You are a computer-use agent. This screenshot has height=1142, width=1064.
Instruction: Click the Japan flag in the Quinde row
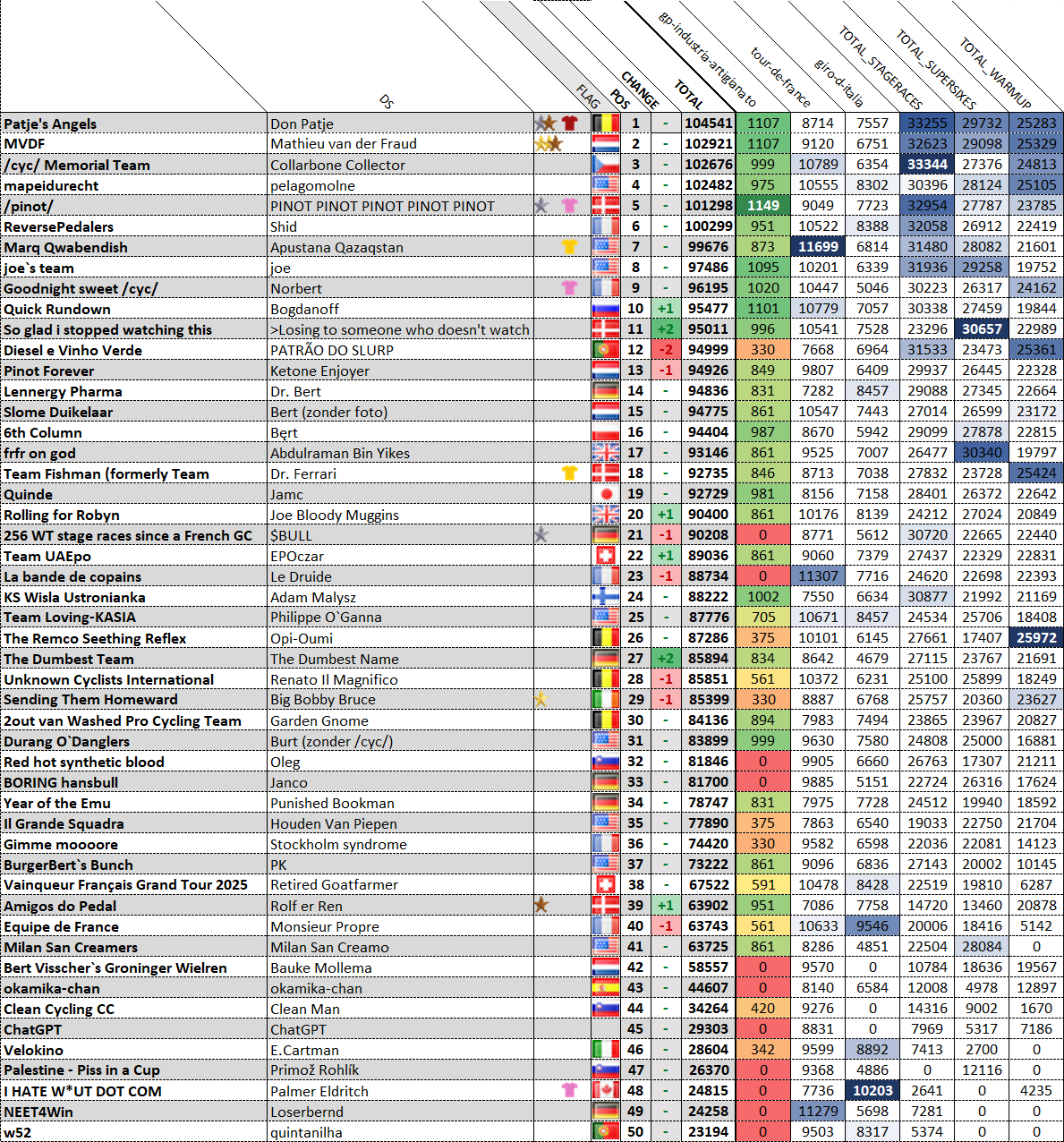point(606,494)
